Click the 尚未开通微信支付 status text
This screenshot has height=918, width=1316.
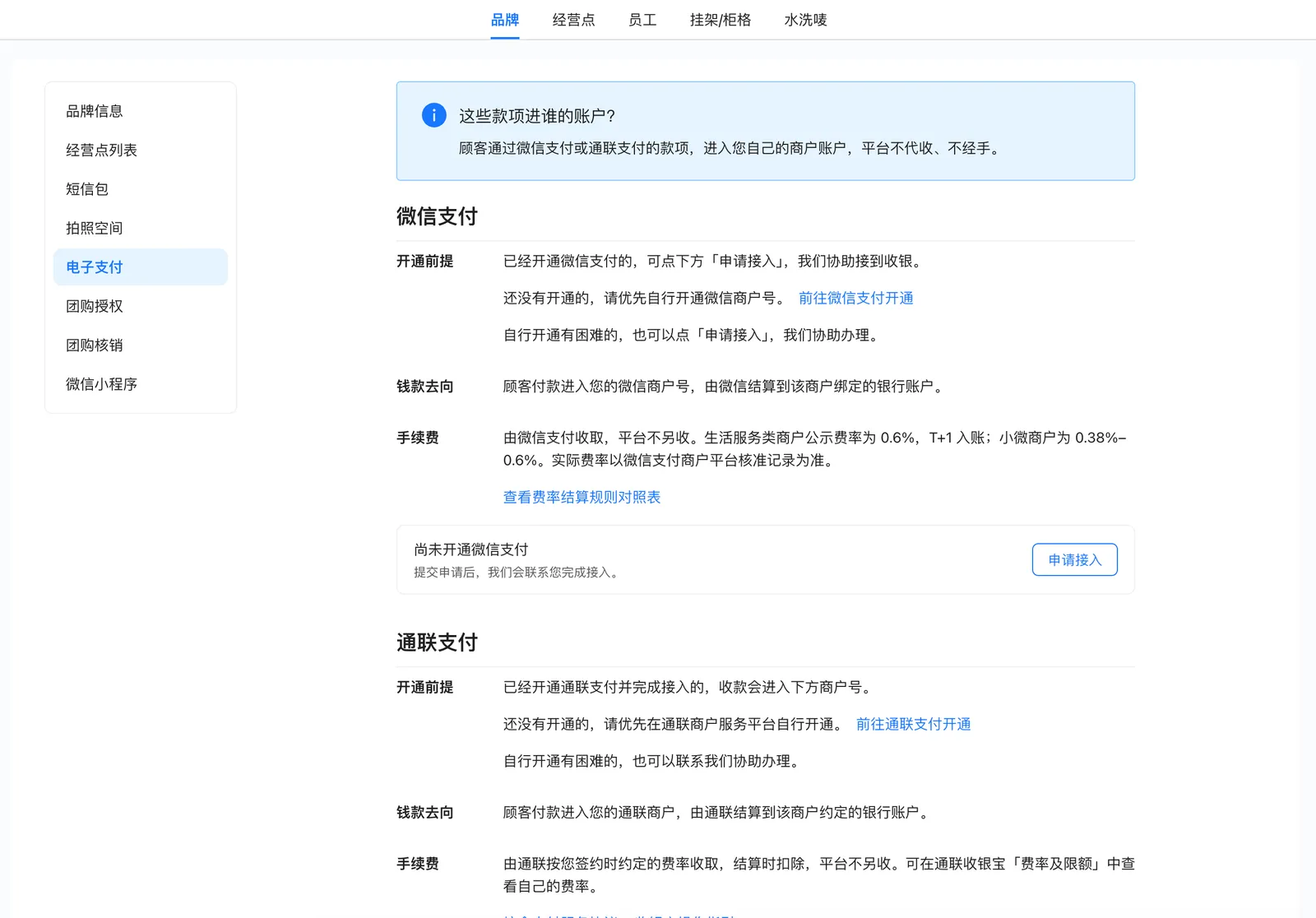tap(471, 549)
